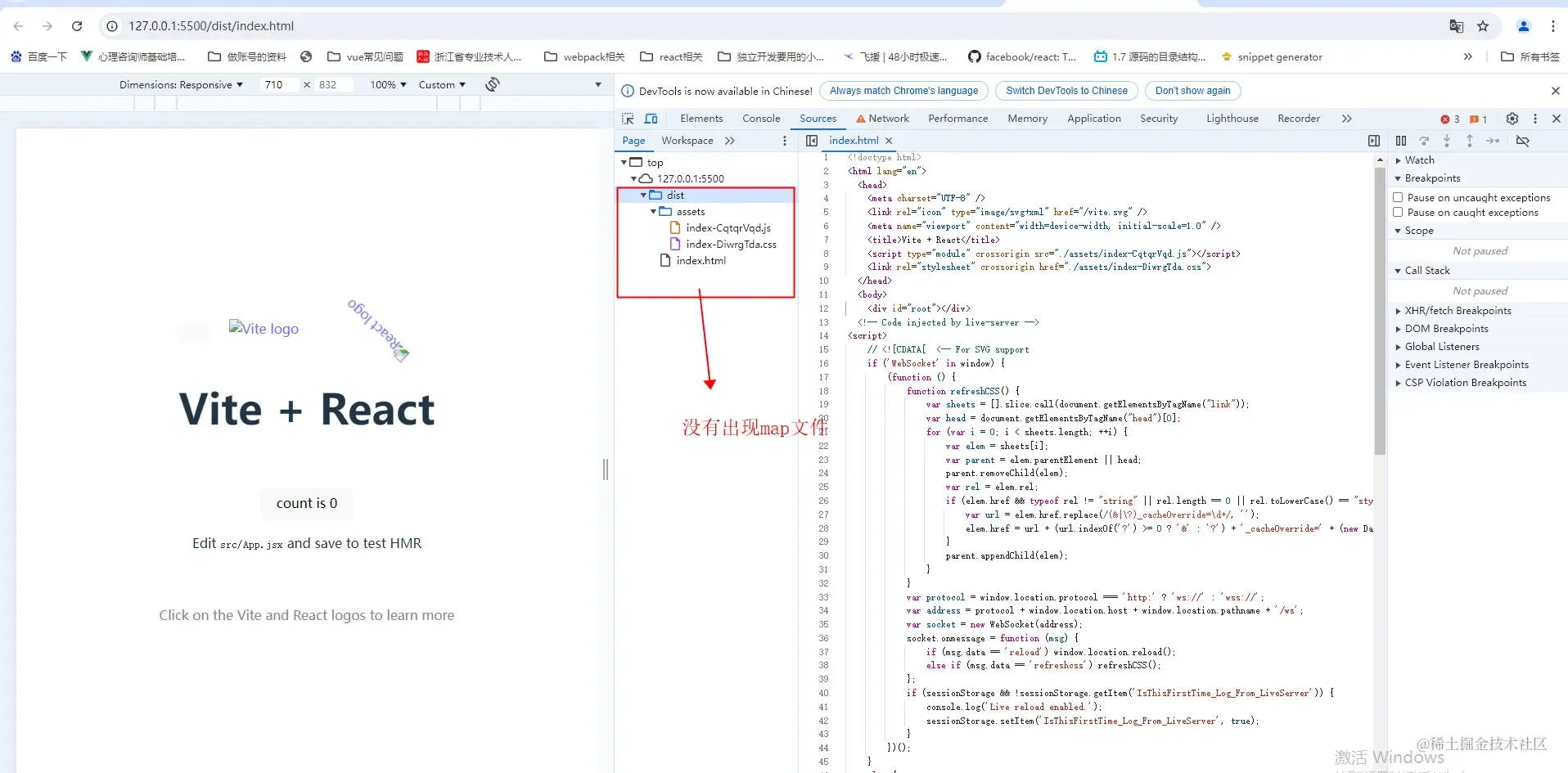Screen dimensions: 1568x773
Task: Collapse the dist folder
Action: pyautogui.click(x=643, y=195)
